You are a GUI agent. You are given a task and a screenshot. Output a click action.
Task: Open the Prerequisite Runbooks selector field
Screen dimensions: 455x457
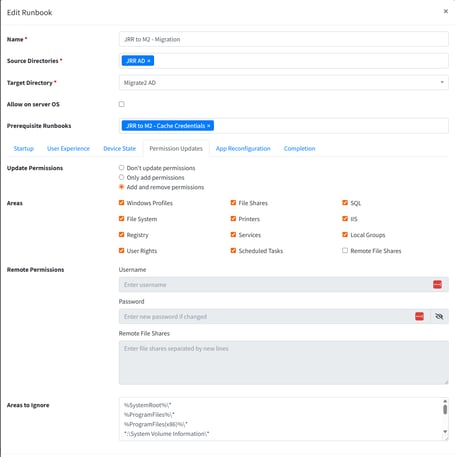point(284,126)
